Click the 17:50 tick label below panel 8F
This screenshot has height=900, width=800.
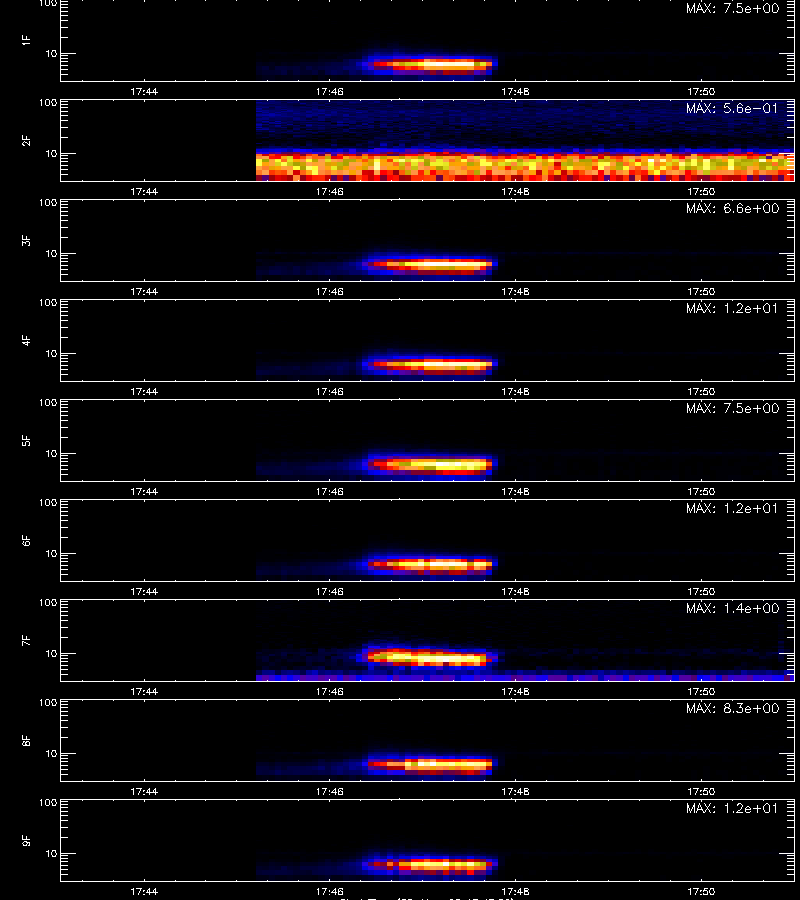pos(701,792)
